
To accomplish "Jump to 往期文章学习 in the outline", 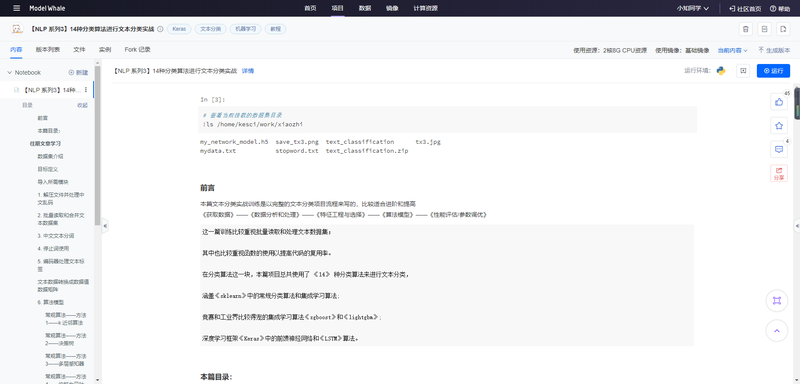I will pos(45,143).
